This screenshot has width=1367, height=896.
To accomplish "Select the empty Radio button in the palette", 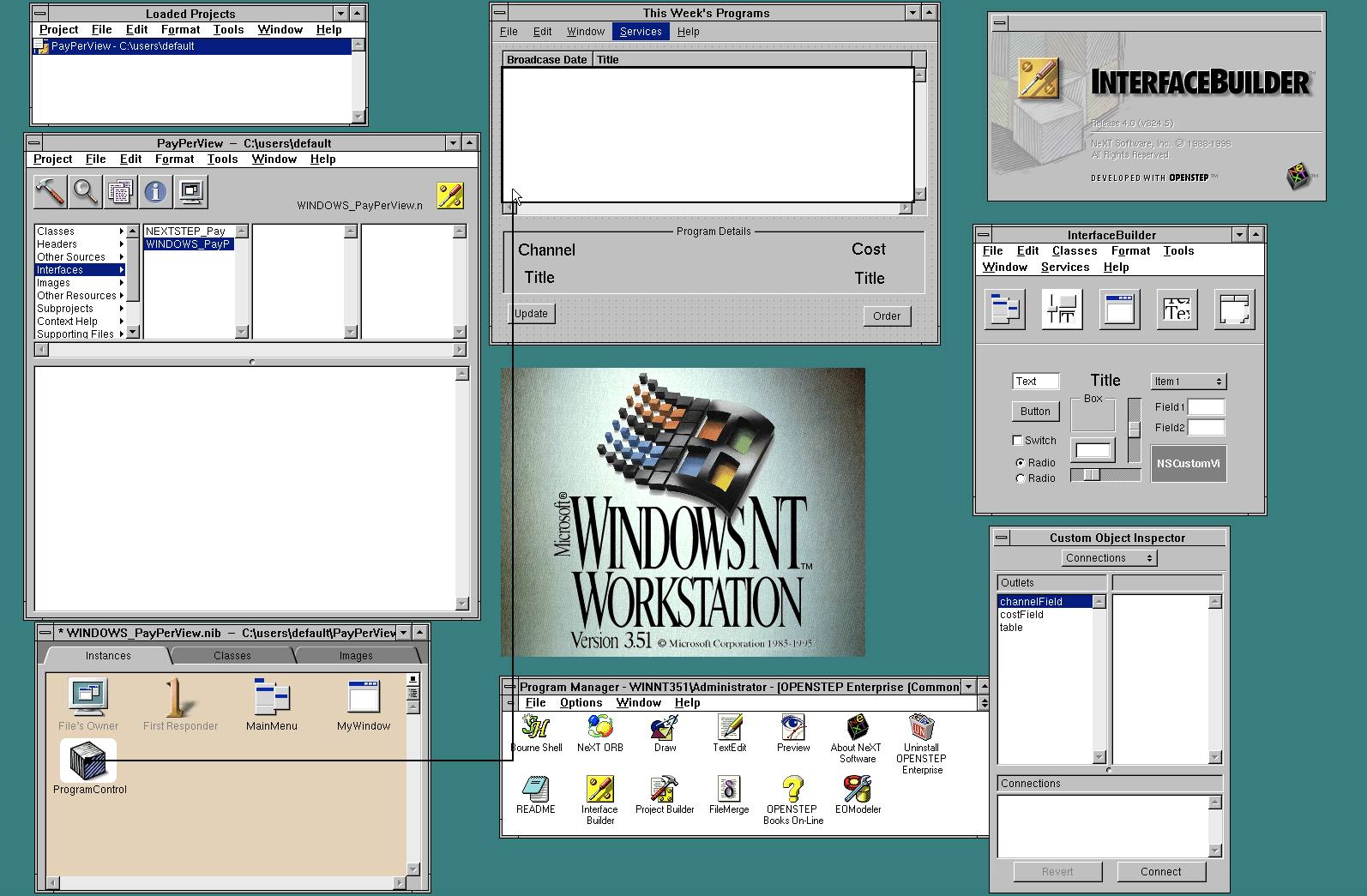I will tap(1021, 478).
